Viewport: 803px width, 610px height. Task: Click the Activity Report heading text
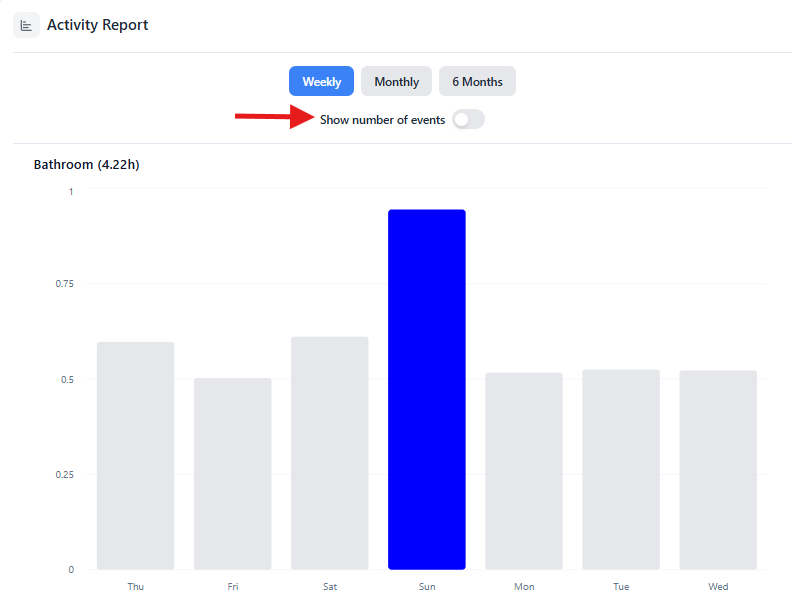coord(97,25)
